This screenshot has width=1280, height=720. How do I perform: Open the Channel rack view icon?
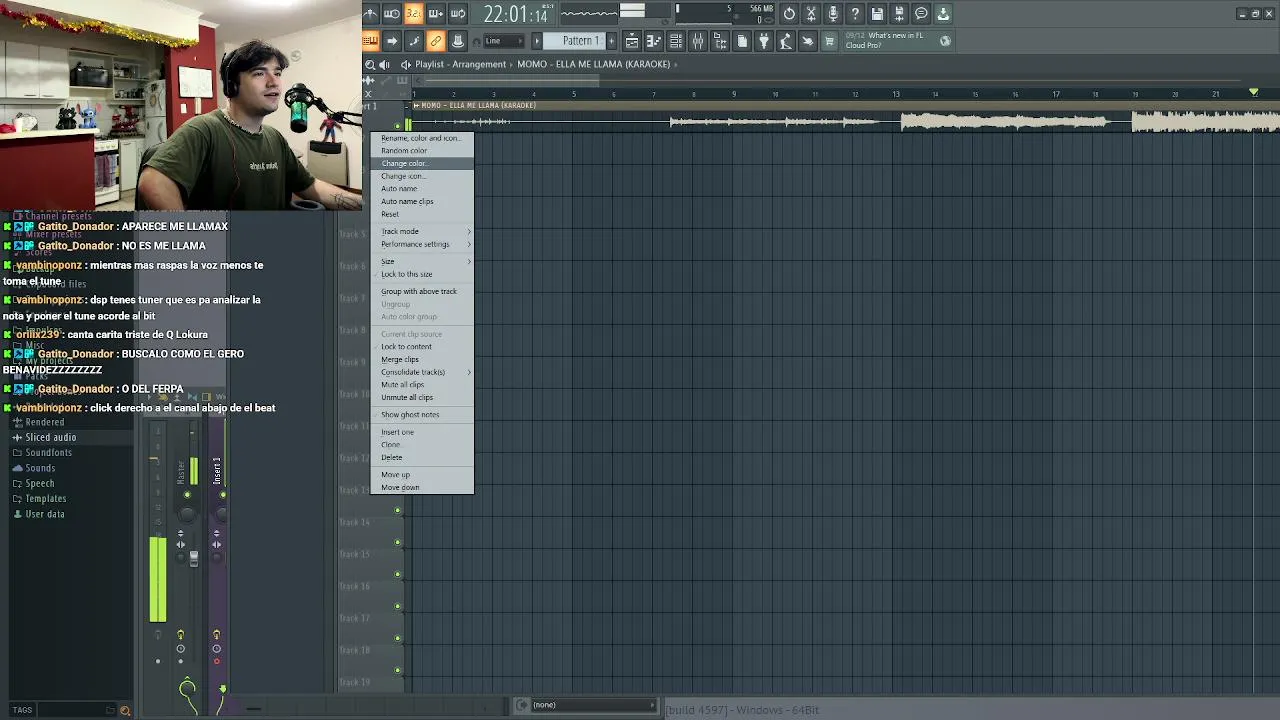click(676, 41)
